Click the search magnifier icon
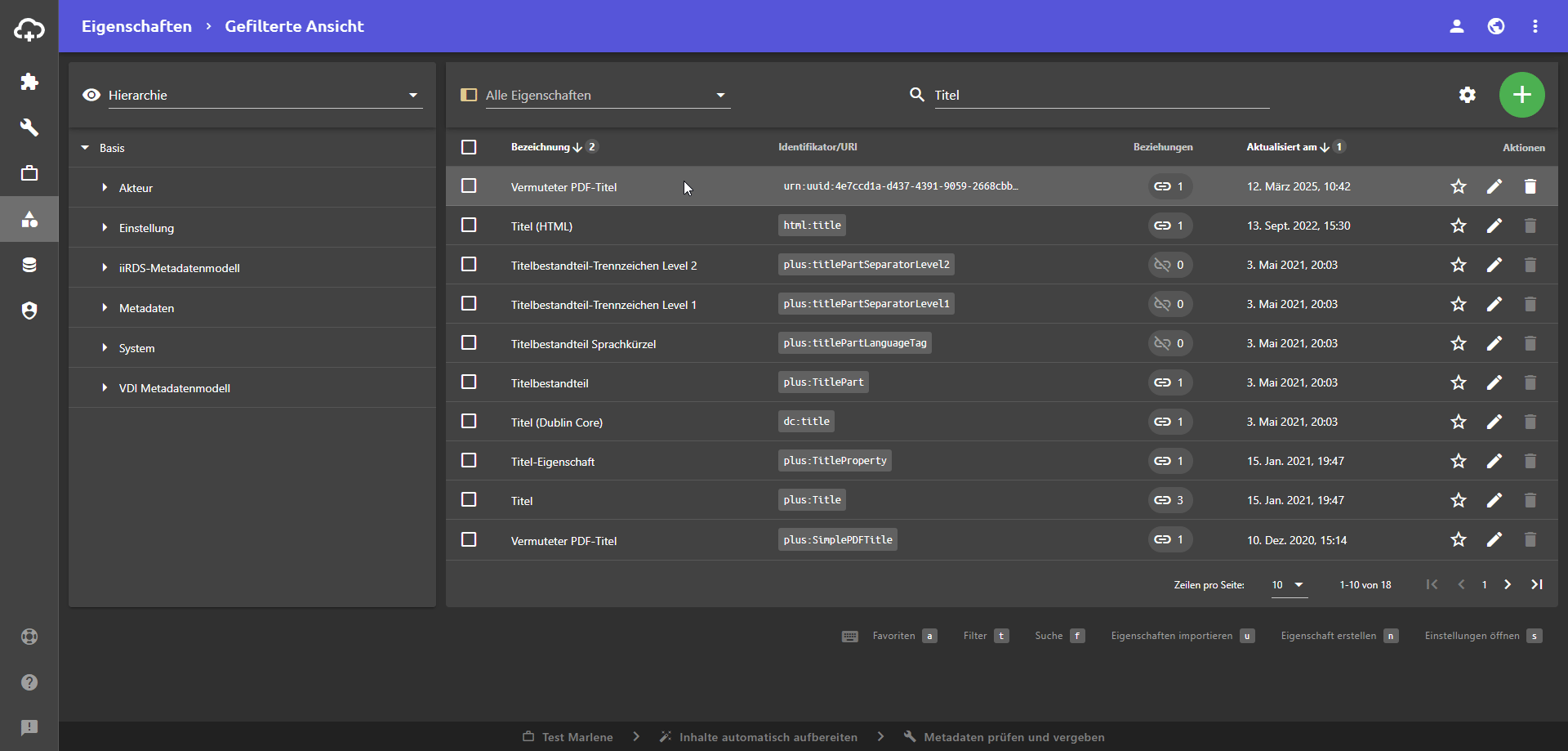 pyautogui.click(x=917, y=95)
